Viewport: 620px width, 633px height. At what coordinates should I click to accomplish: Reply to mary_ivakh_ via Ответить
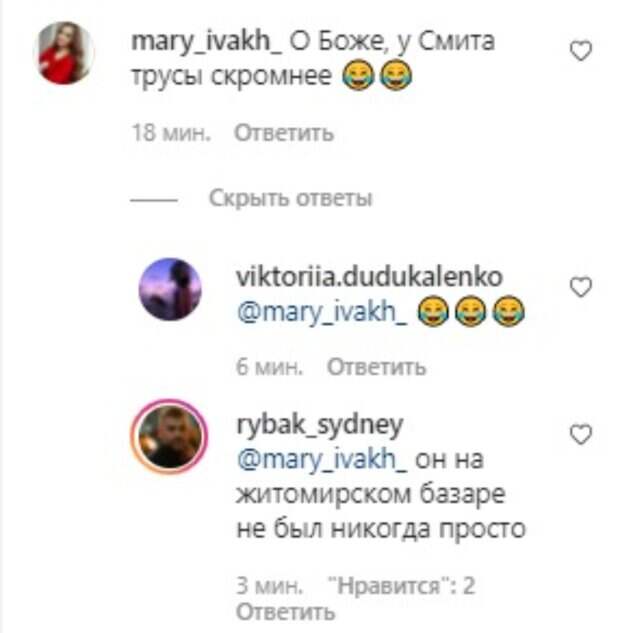(284, 133)
